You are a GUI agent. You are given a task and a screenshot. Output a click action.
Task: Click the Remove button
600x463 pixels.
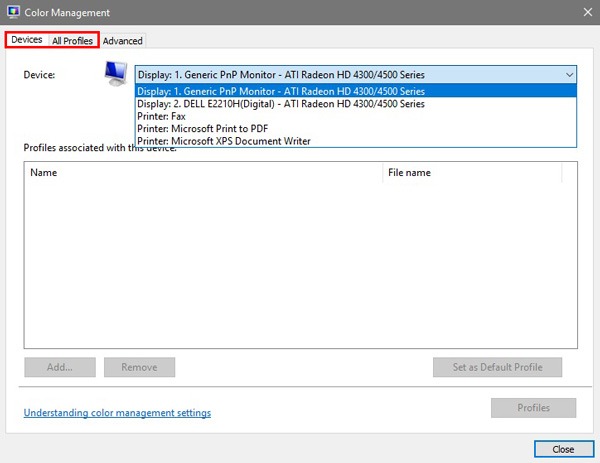click(139, 367)
